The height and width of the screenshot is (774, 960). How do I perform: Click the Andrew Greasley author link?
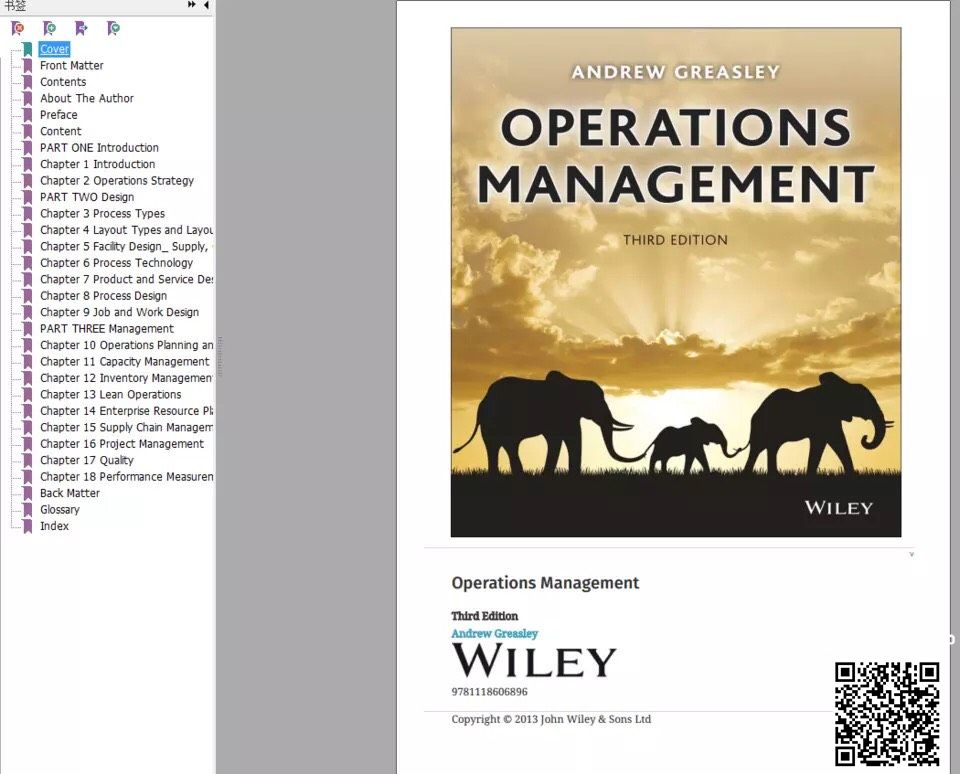494,634
